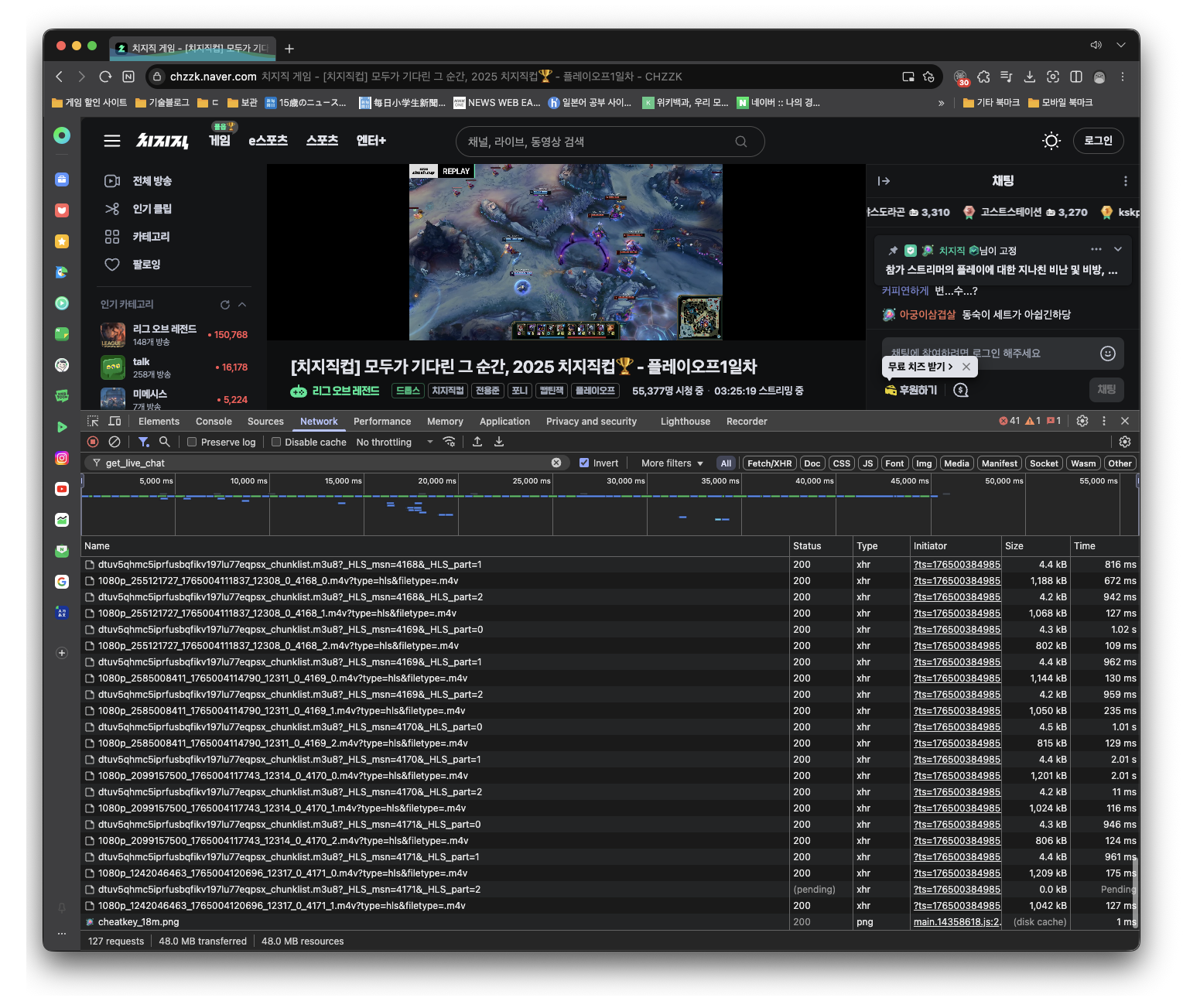This screenshot has width=1183, height=1008.
Task: Open Chzzk hamburger menu
Action: coord(112,141)
